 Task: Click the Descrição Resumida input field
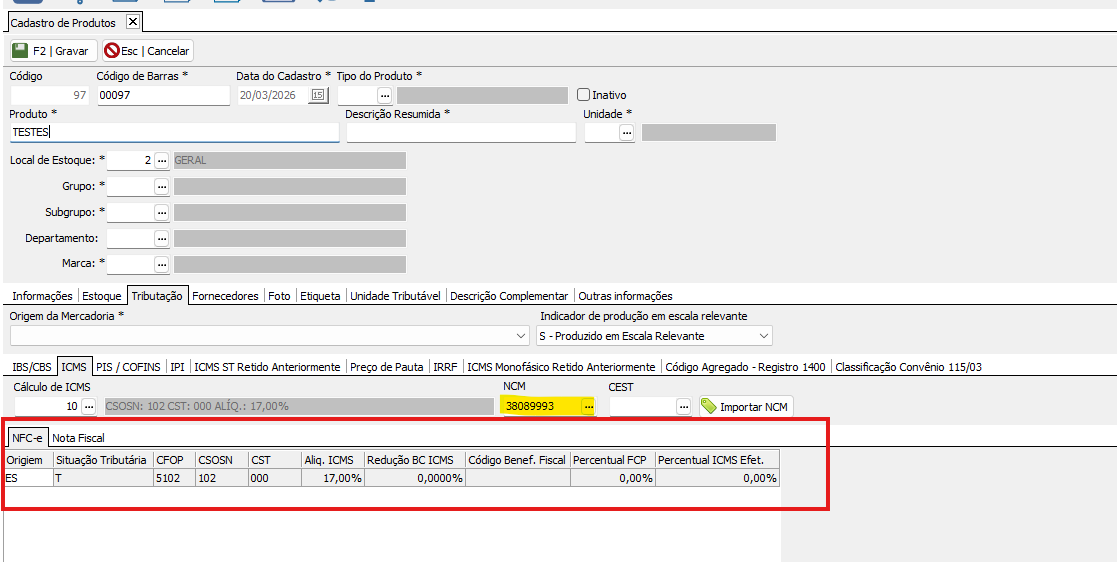(460, 132)
